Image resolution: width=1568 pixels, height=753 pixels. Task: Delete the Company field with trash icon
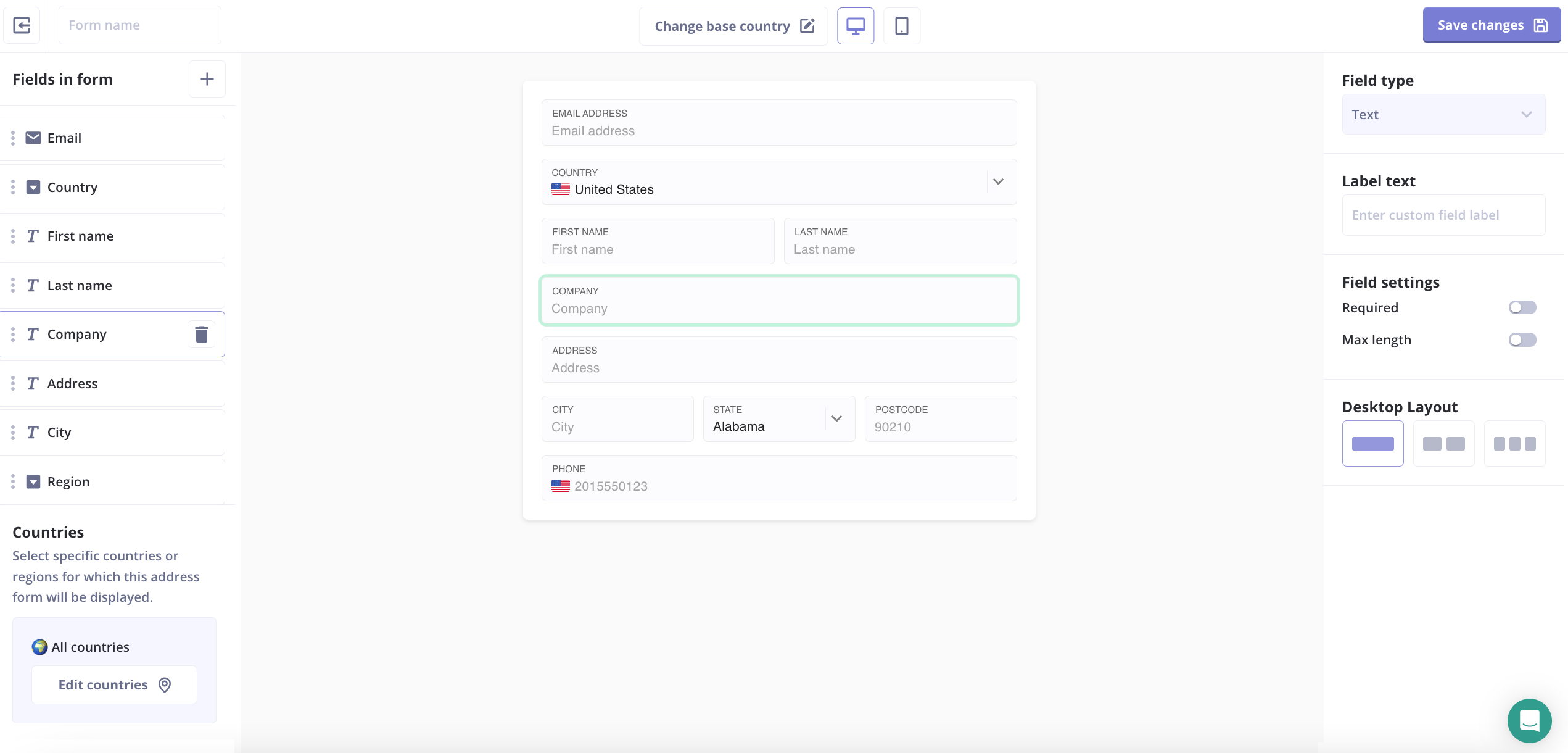[201, 335]
